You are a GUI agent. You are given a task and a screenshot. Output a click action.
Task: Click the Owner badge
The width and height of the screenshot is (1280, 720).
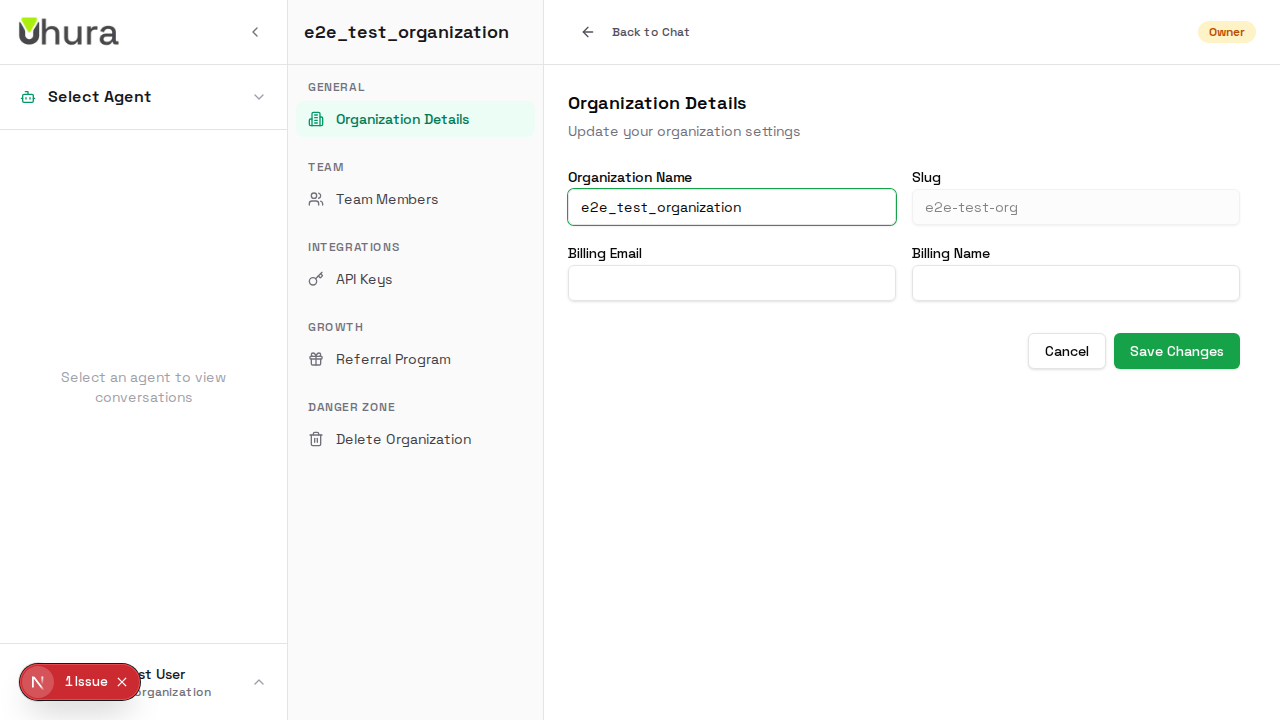pos(1226,32)
